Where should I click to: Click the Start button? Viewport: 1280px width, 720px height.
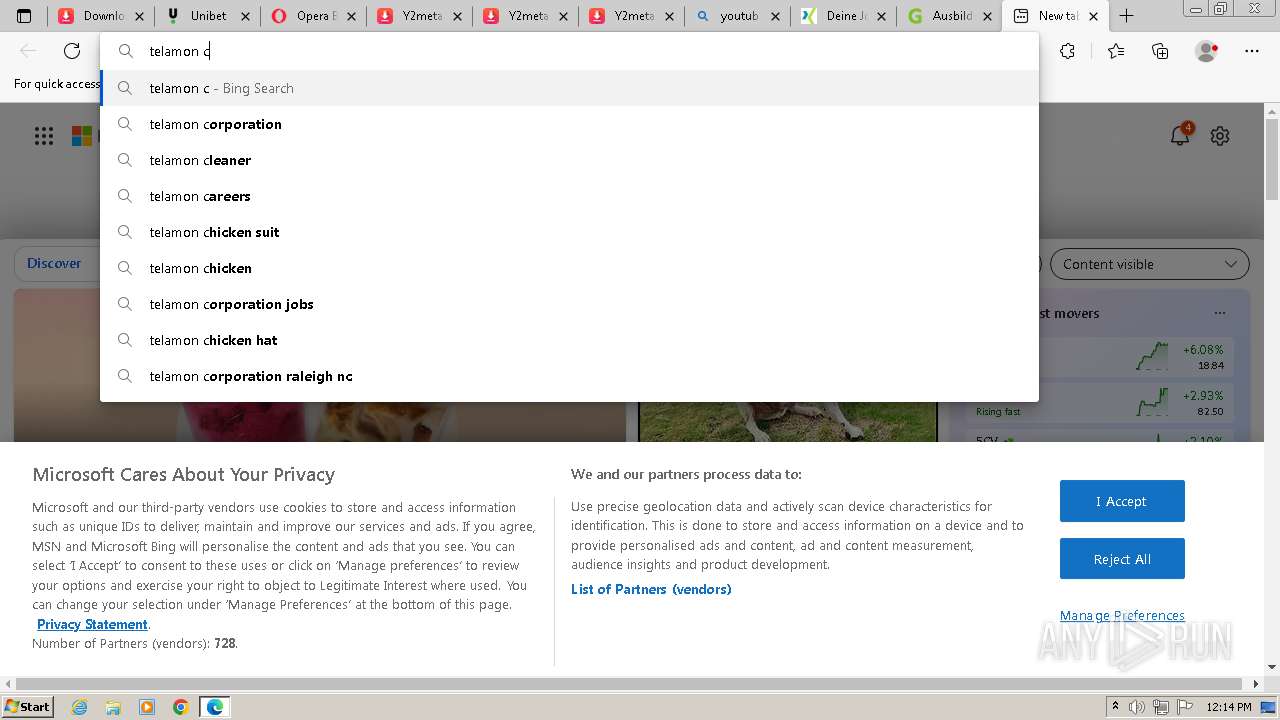pos(27,707)
